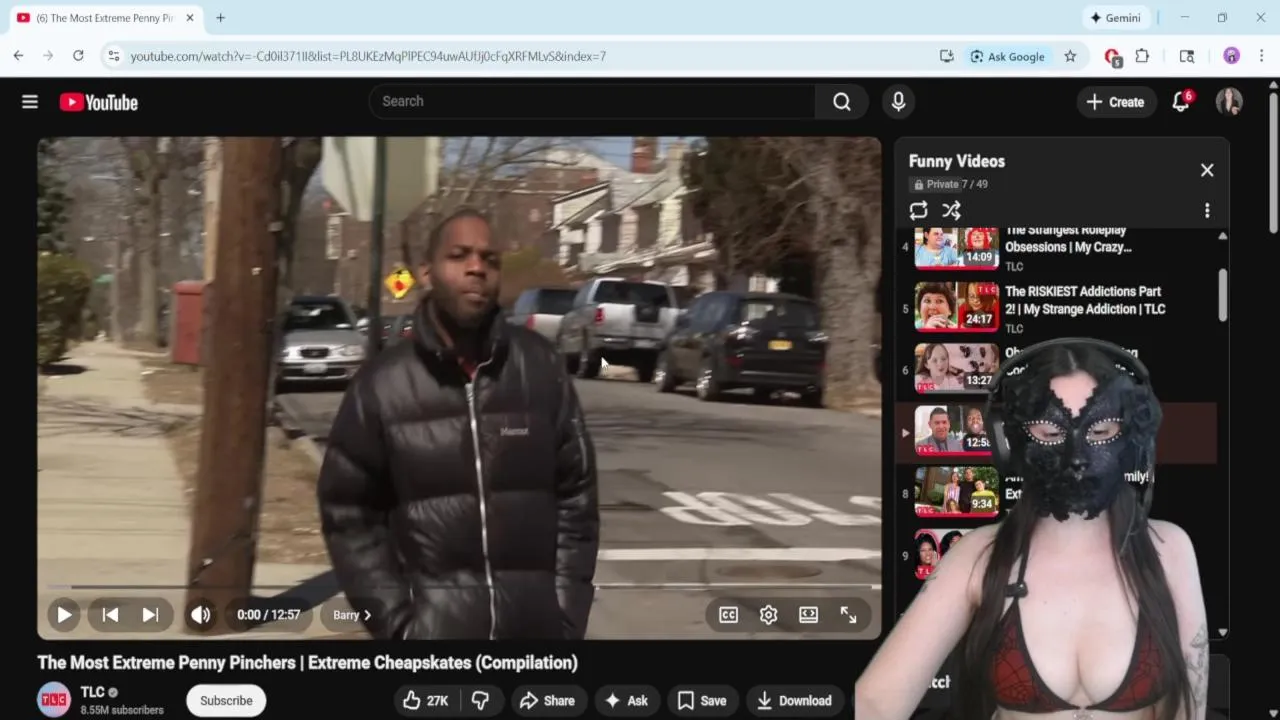The width and height of the screenshot is (1280, 720).
Task: Expand the Barry chapter list
Action: pos(352,615)
